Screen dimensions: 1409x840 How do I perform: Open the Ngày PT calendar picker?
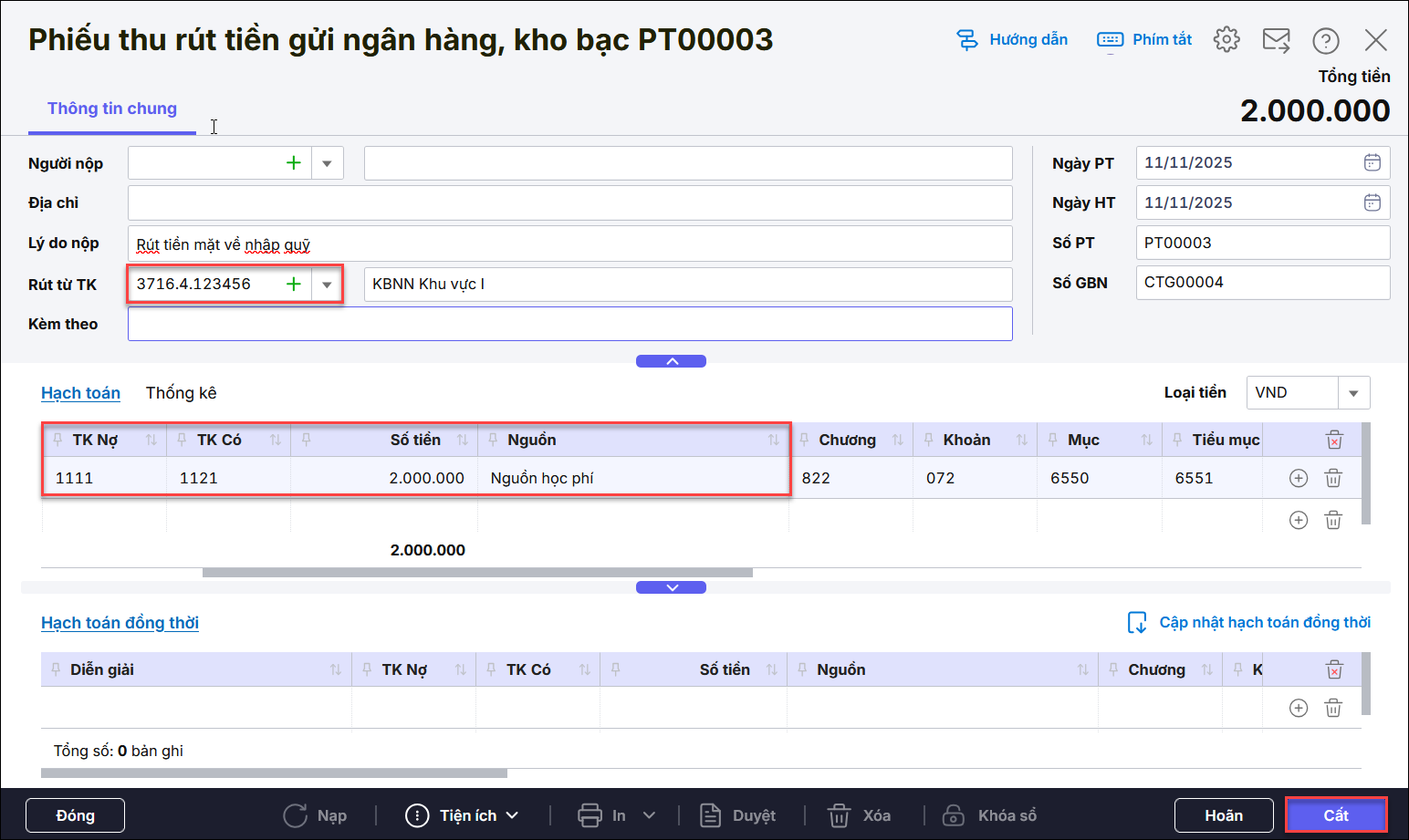tap(1372, 162)
